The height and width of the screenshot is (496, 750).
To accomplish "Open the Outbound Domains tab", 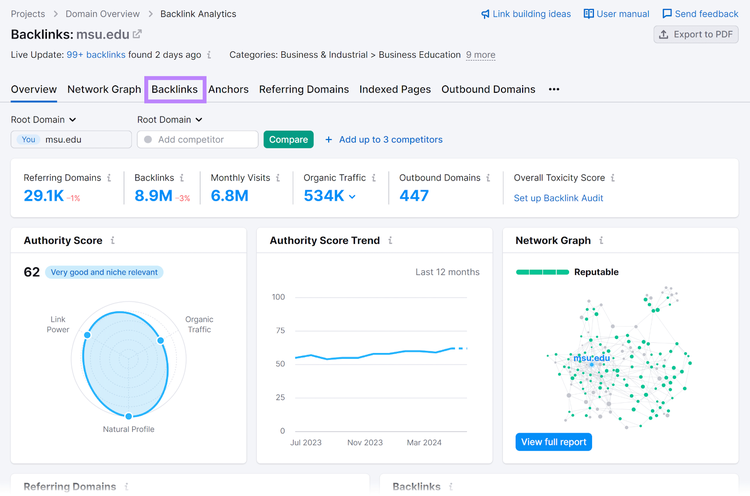I will pos(488,89).
